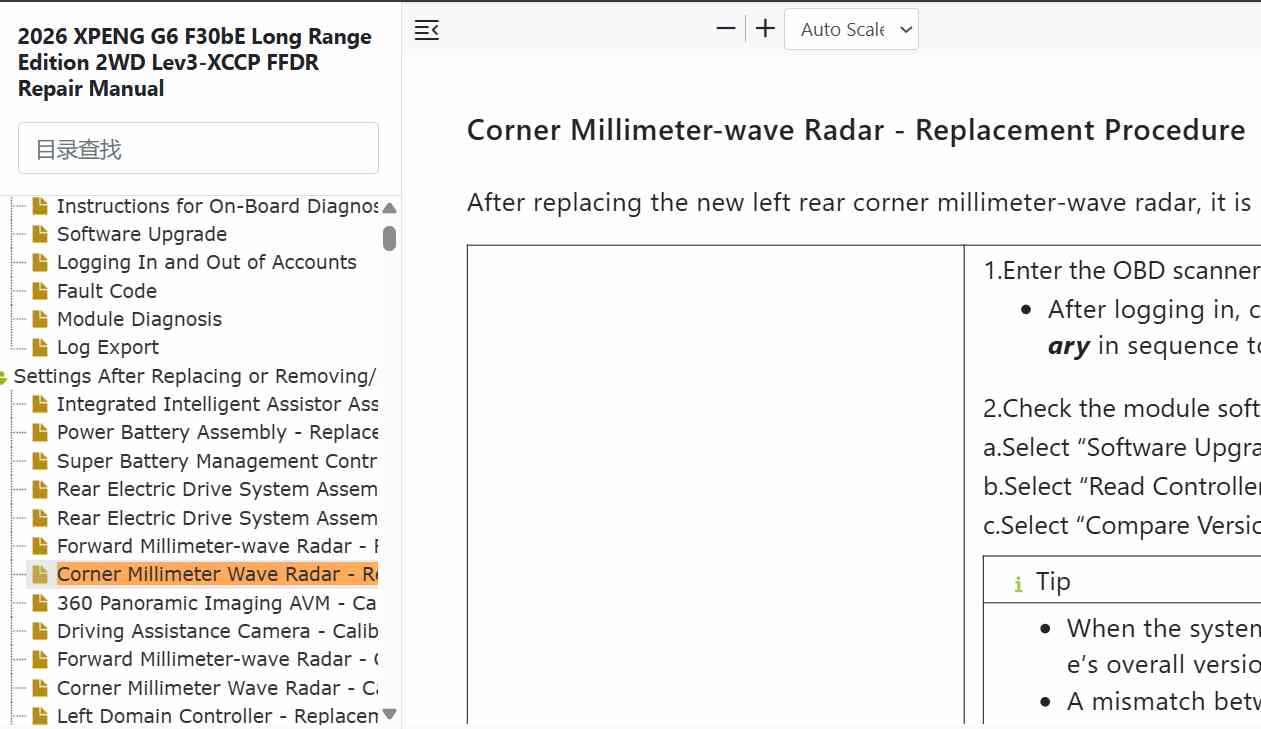The width and height of the screenshot is (1261, 729).
Task: Click the file icon beside Logging In and Out
Action: coord(40,262)
